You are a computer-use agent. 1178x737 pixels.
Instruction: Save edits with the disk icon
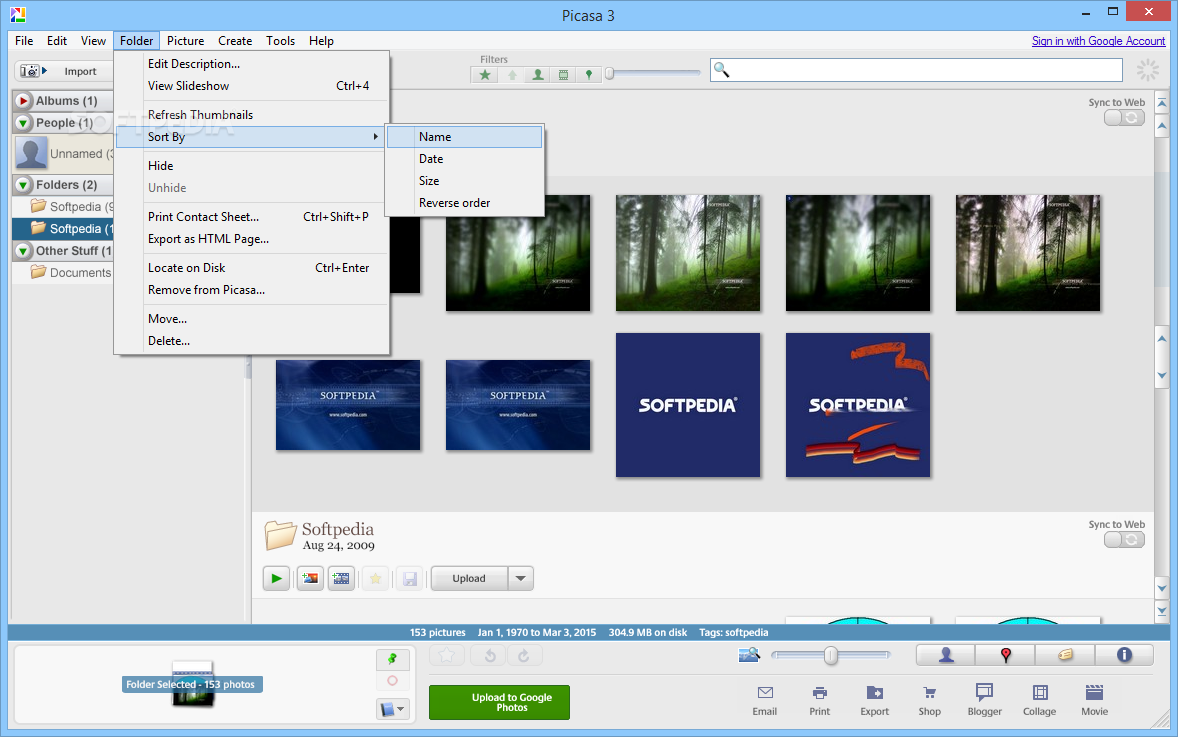[x=409, y=578]
